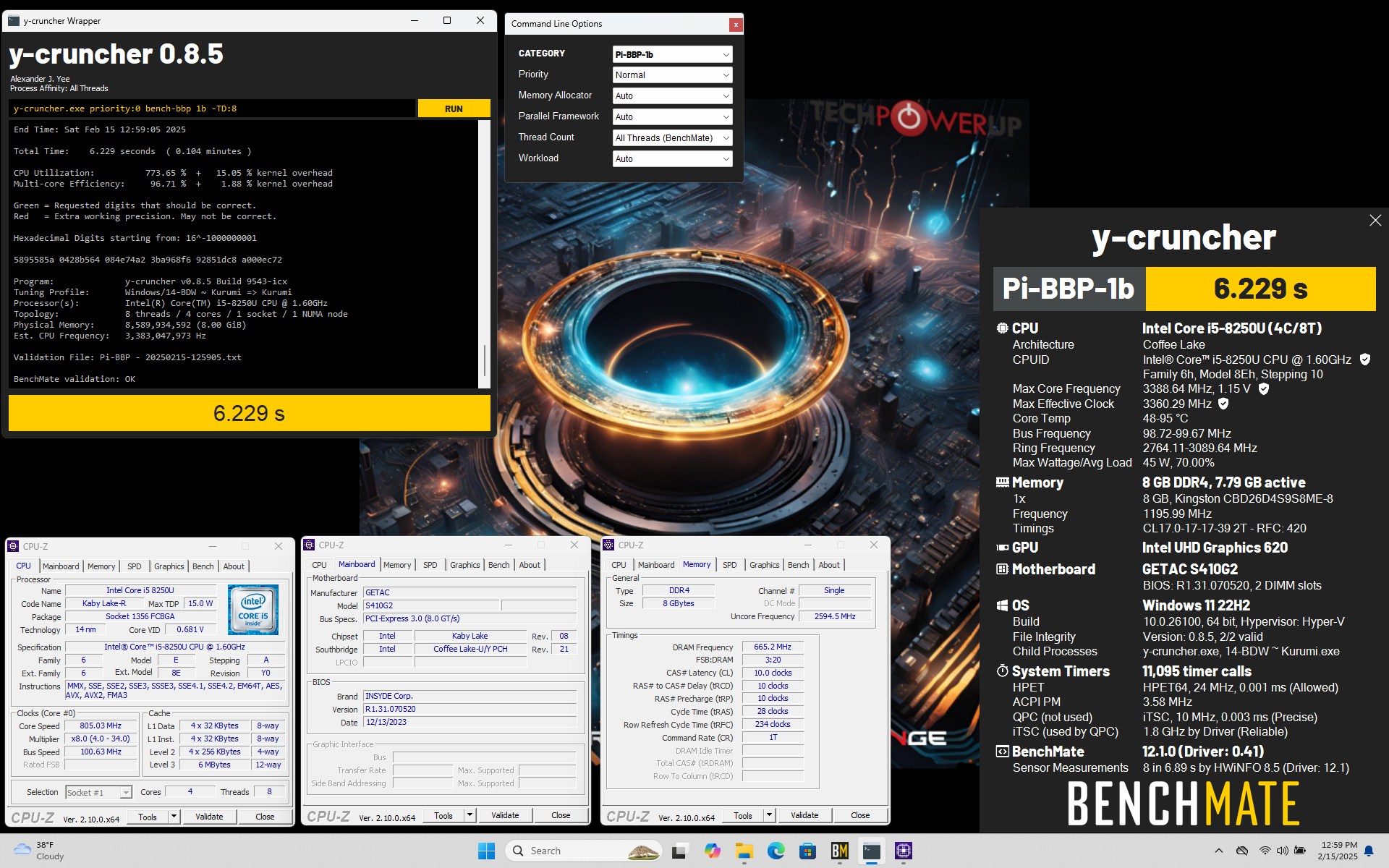Click the yellow 6.229 s result bar in wrapper
1389x868 pixels.
[x=250, y=413]
